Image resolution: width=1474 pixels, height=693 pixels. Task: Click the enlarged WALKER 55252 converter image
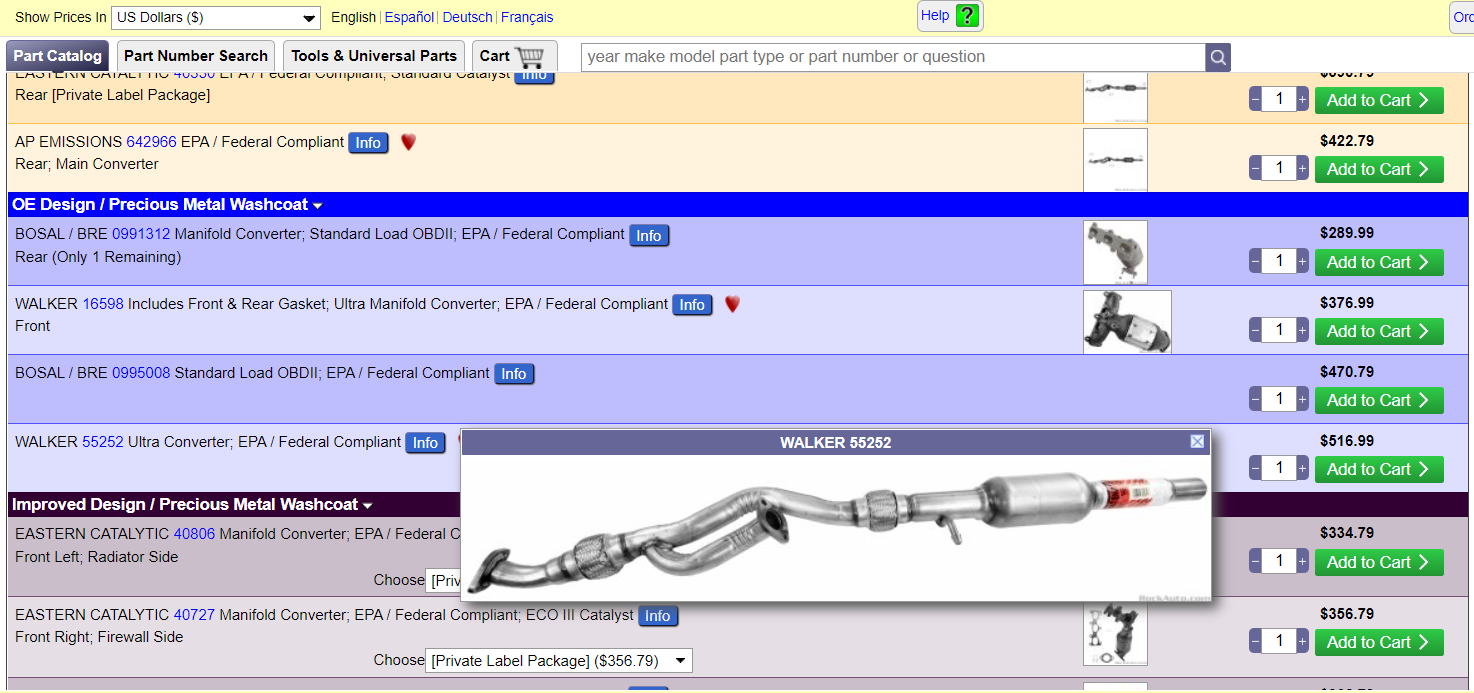tap(836, 528)
